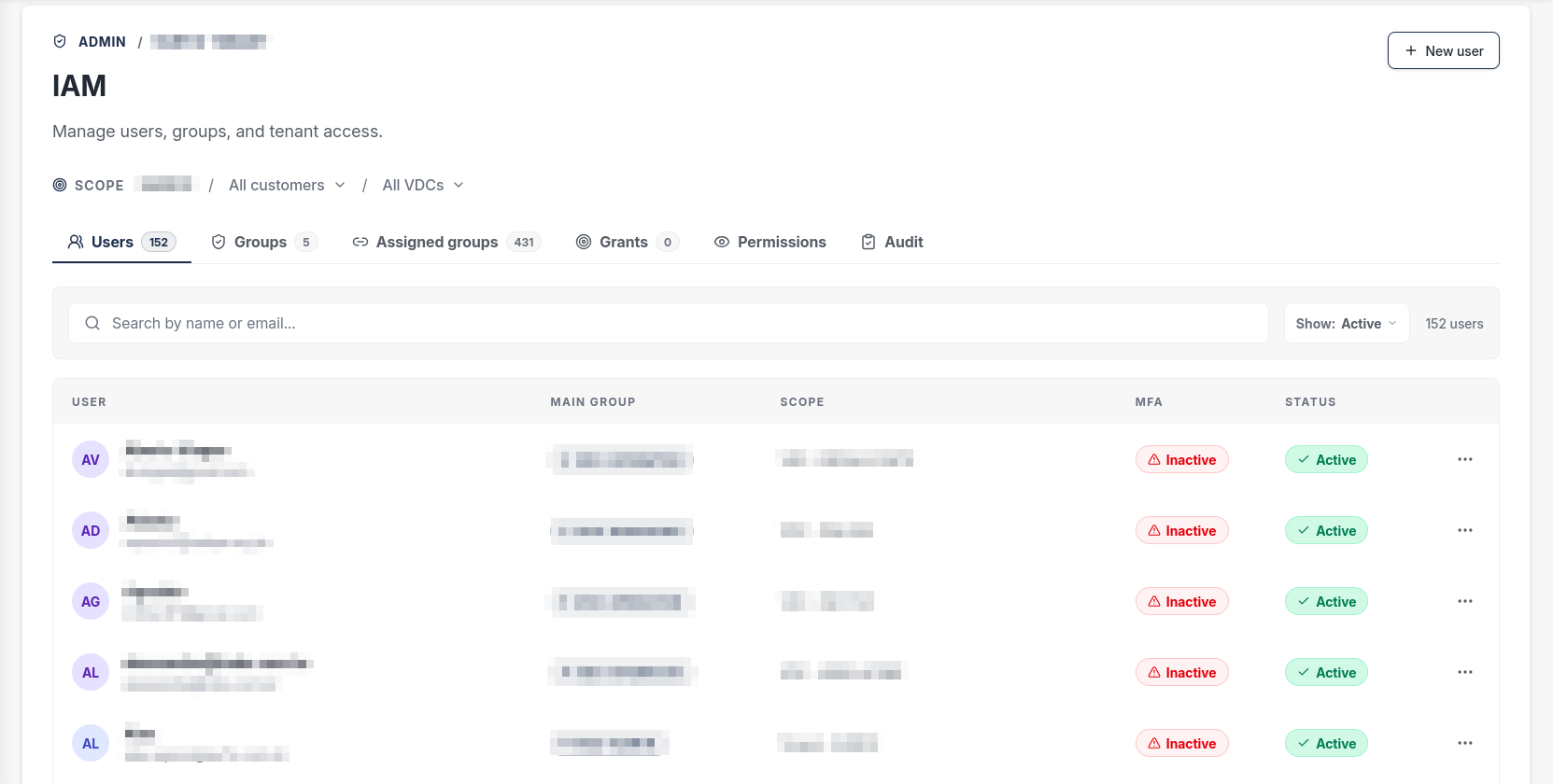Click the Permissions eye icon

coord(722,242)
